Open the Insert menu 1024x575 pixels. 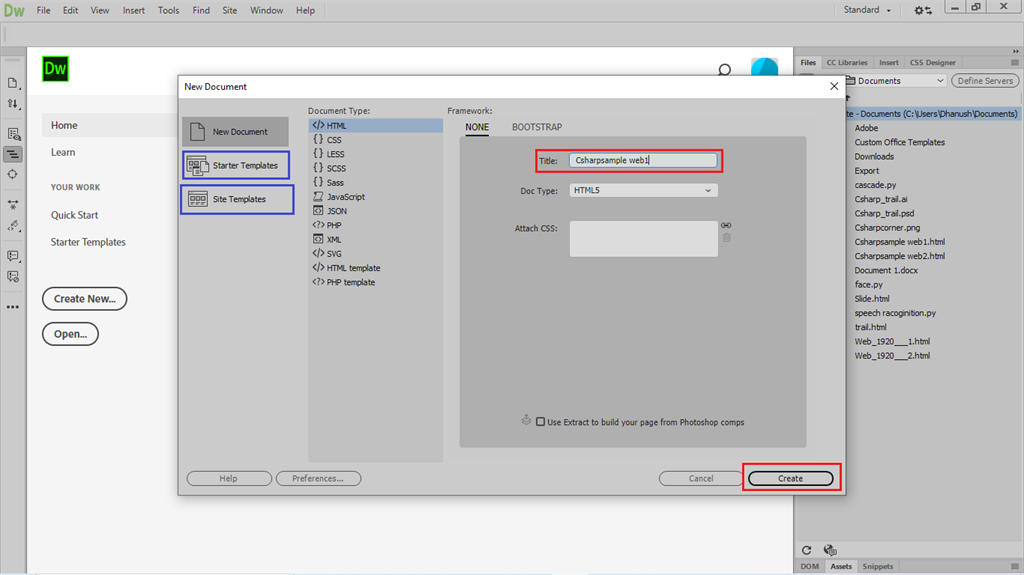pos(134,10)
